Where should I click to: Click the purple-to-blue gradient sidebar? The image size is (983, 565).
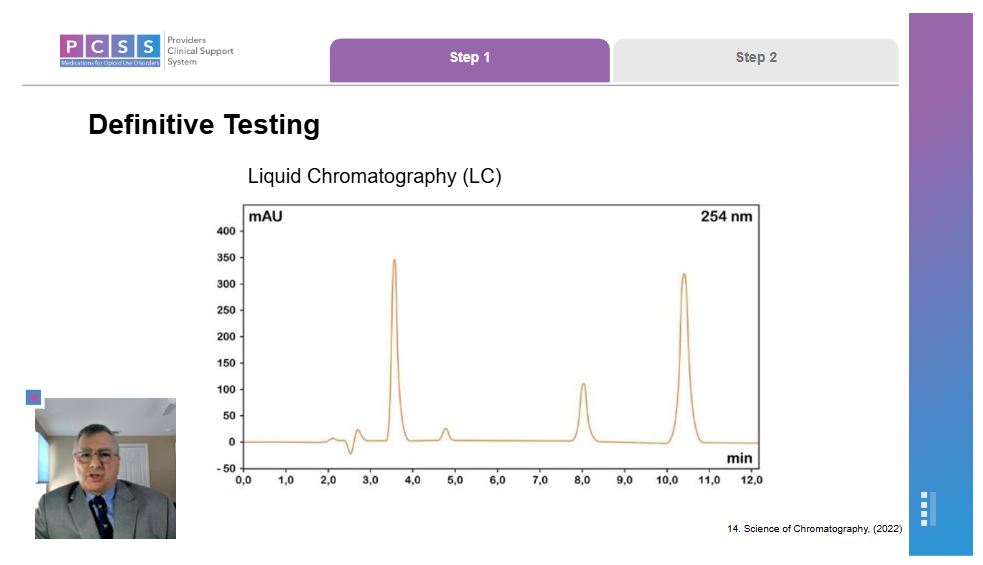point(940,250)
